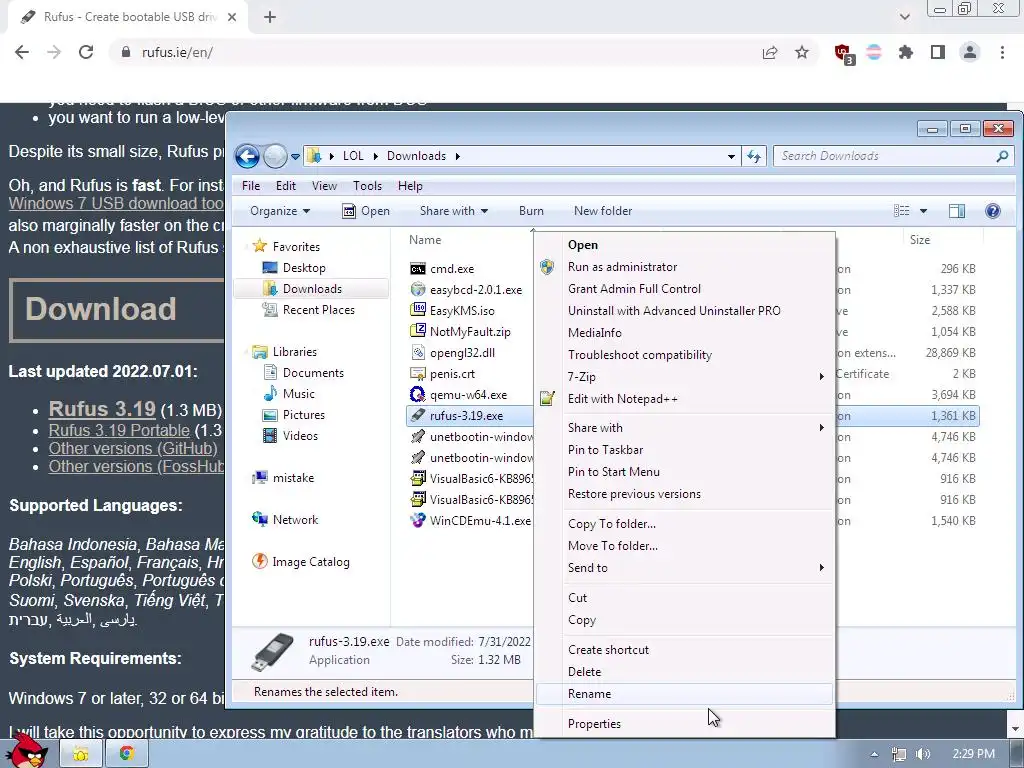Viewport: 1024px width, 768px height.
Task: Click the Open toolbar button
Action: coord(366,211)
